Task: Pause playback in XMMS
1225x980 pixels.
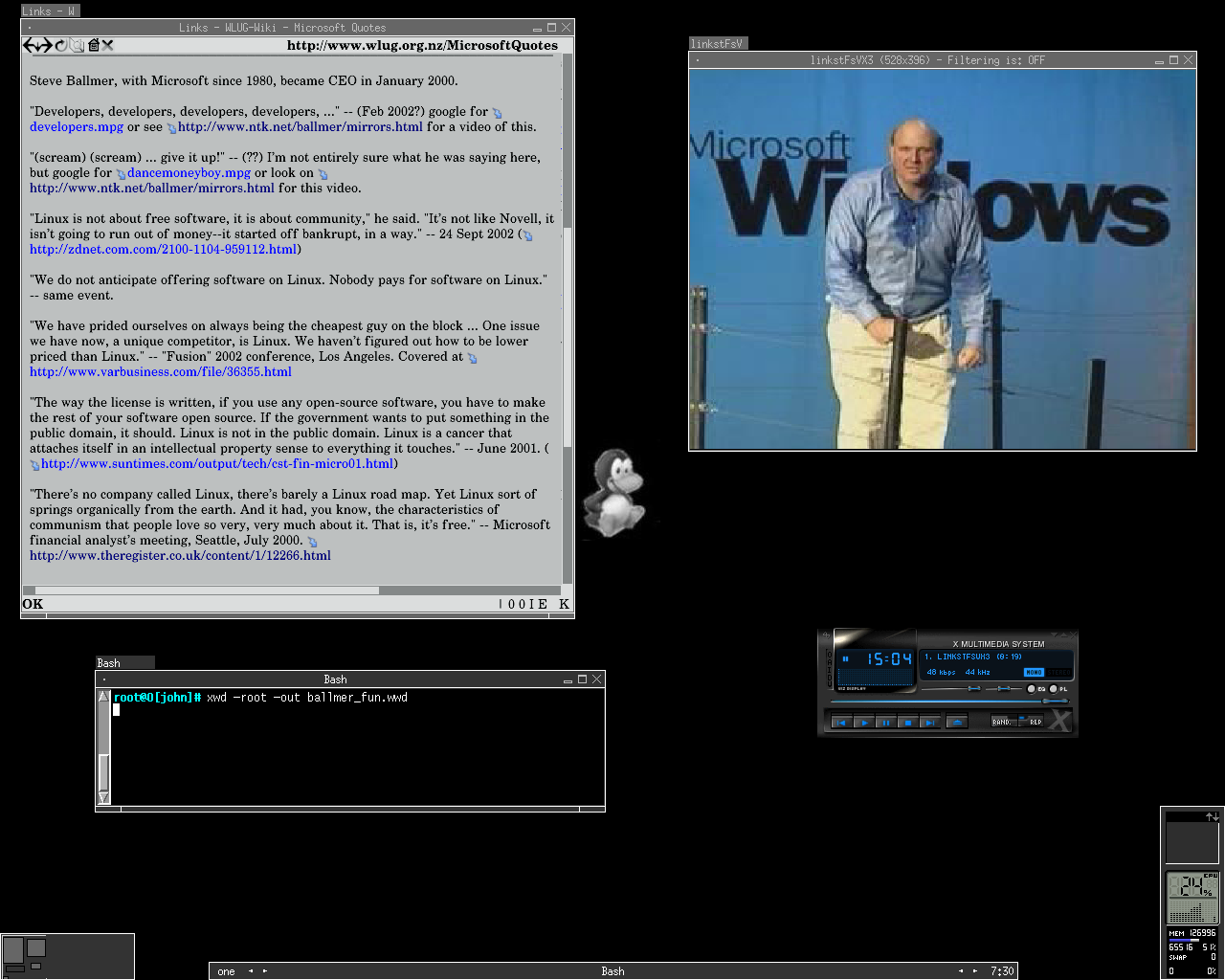Action: tap(886, 723)
